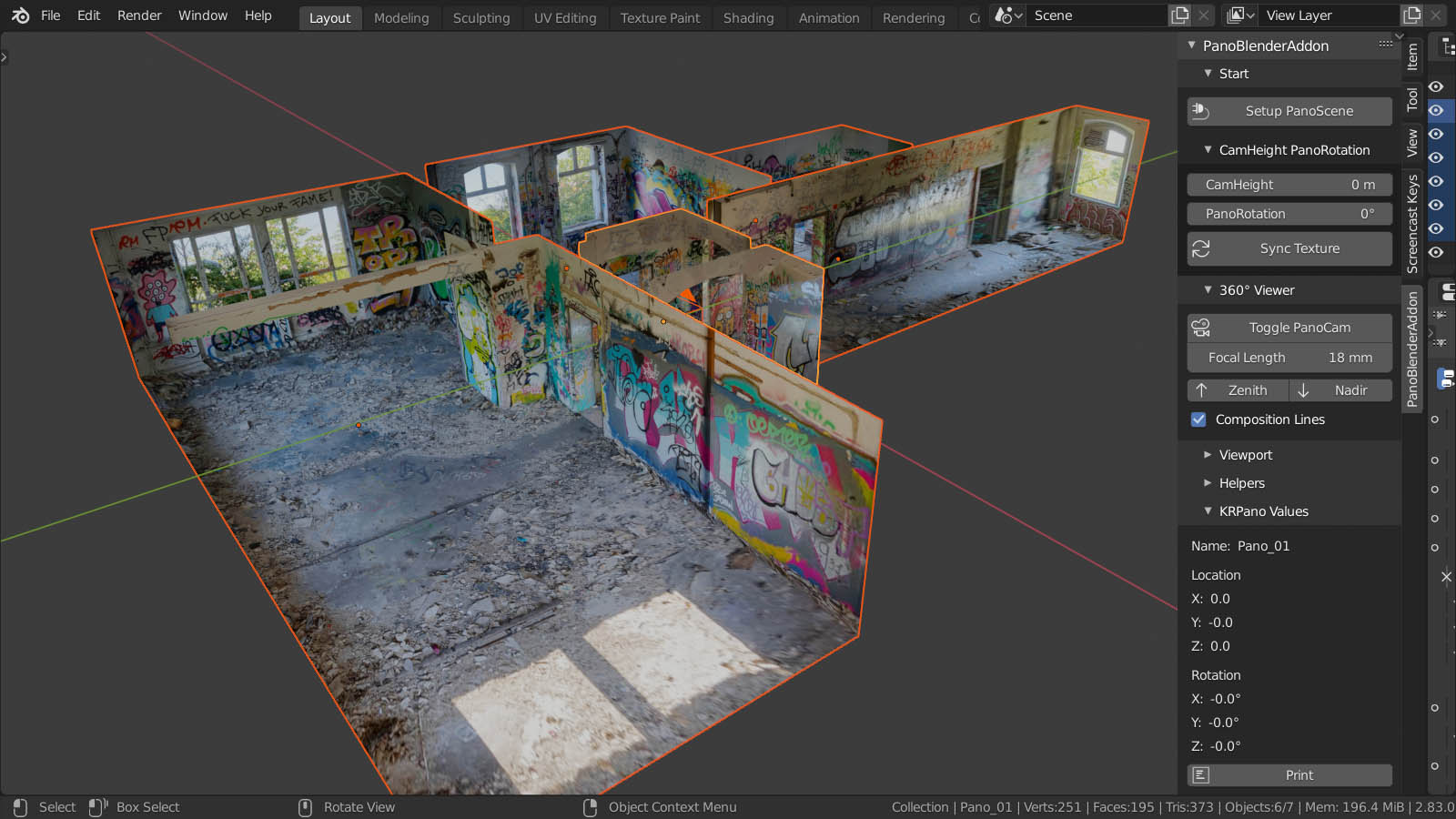Snap view to Zenith
This screenshot has height=819, width=1456.
click(1238, 390)
